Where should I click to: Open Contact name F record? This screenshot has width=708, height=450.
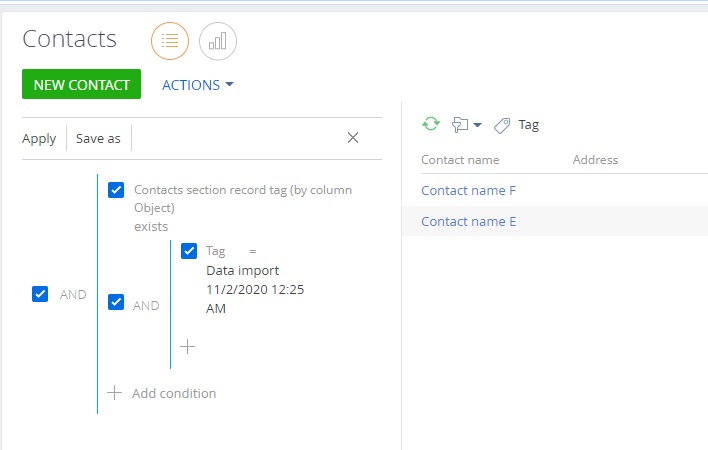click(x=468, y=190)
